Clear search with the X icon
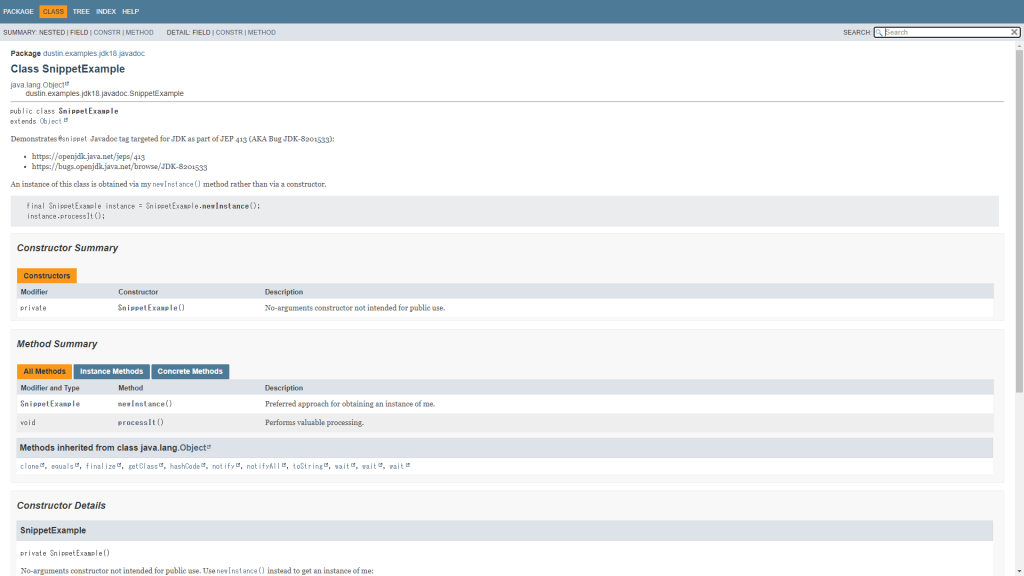The height and width of the screenshot is (576, 1024). tap(1014, 32)
